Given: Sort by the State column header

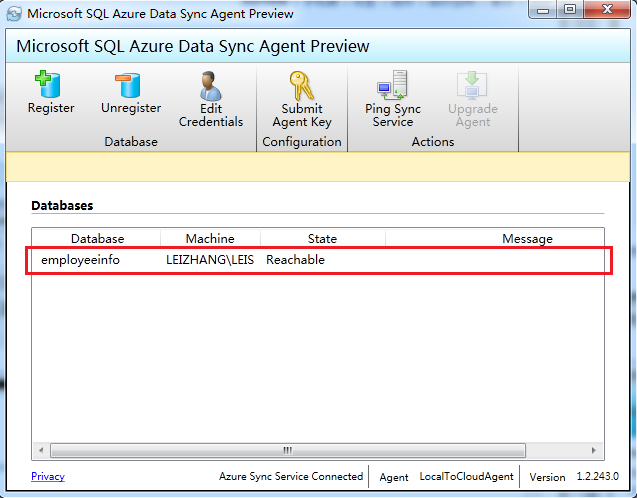Looking at the screenshot, I should (x=322, y=238).
